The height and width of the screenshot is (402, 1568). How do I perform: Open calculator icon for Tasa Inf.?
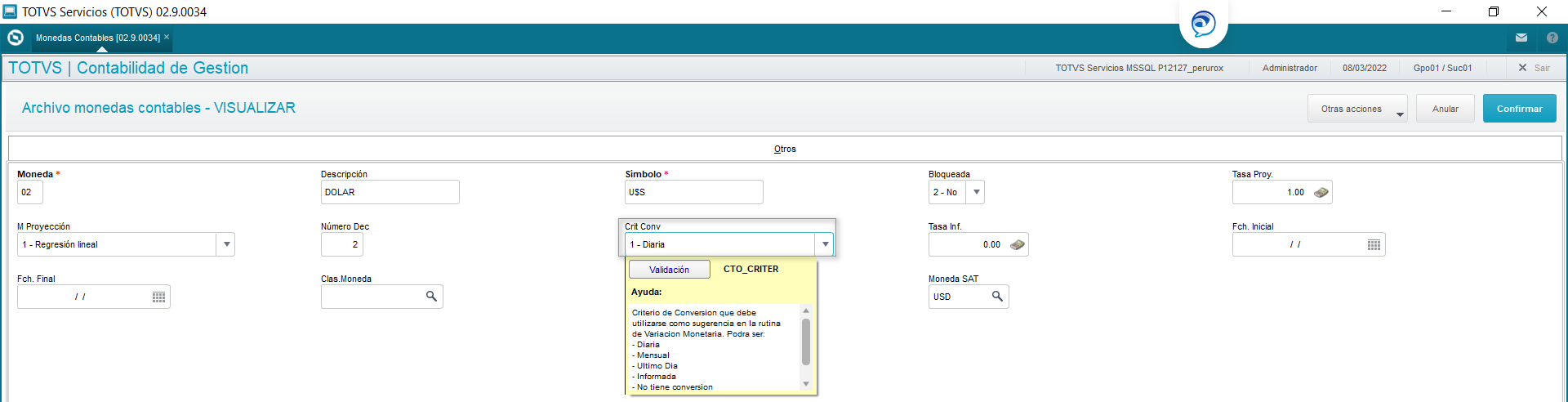tap(1018, 244)
